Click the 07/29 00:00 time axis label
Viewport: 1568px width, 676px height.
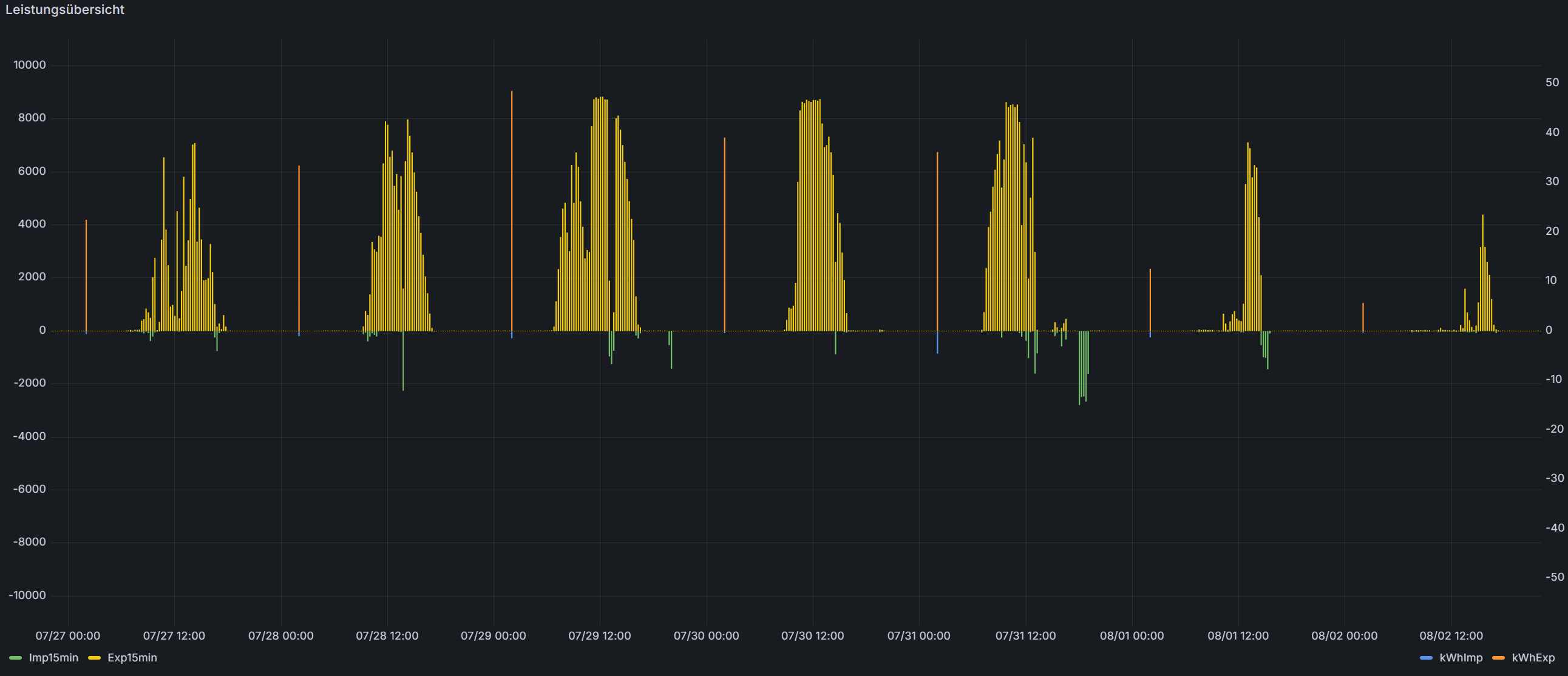(x=493, y=636)
